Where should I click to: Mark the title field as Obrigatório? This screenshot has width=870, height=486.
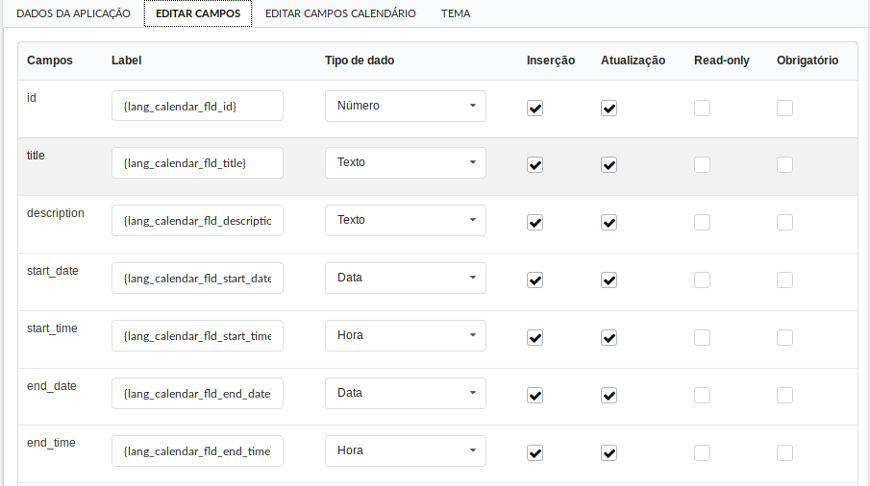click(x=785, y=165)
